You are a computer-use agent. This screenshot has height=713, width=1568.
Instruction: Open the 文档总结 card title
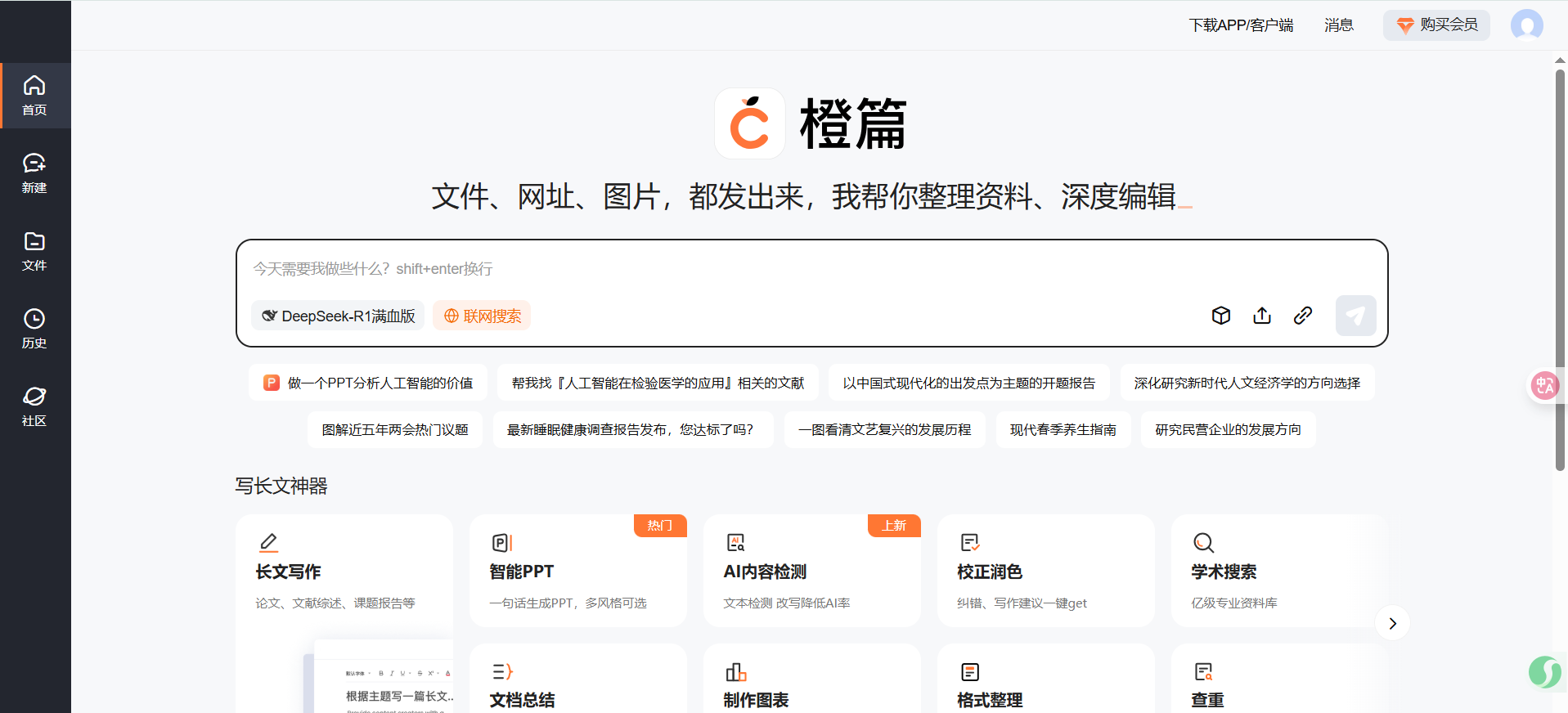pyautogui.click(x=522, y=700)
